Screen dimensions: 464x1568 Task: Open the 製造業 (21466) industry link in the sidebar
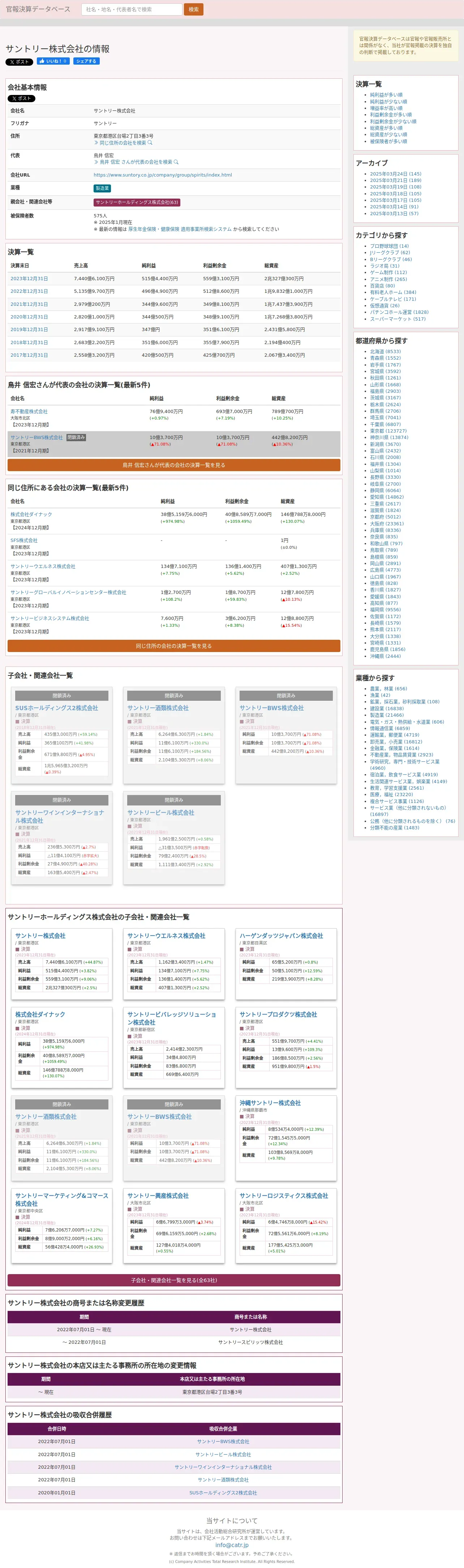[x=387, y=715]
